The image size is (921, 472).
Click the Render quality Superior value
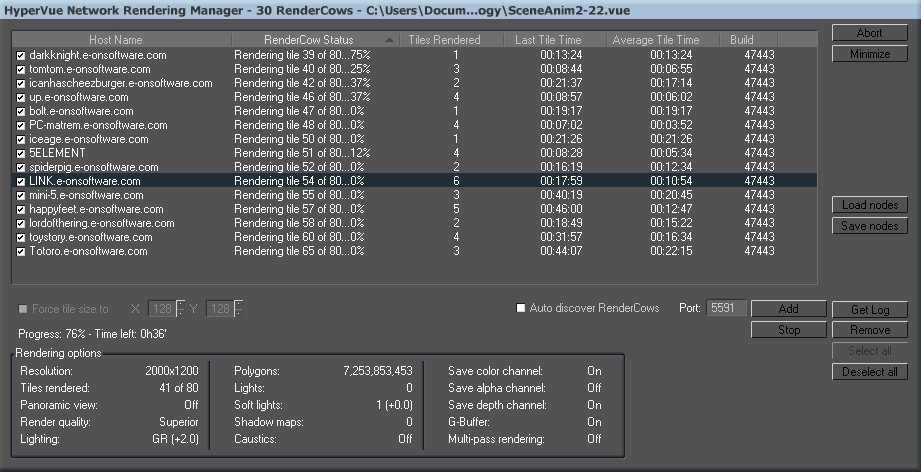(x=179, y=422)
